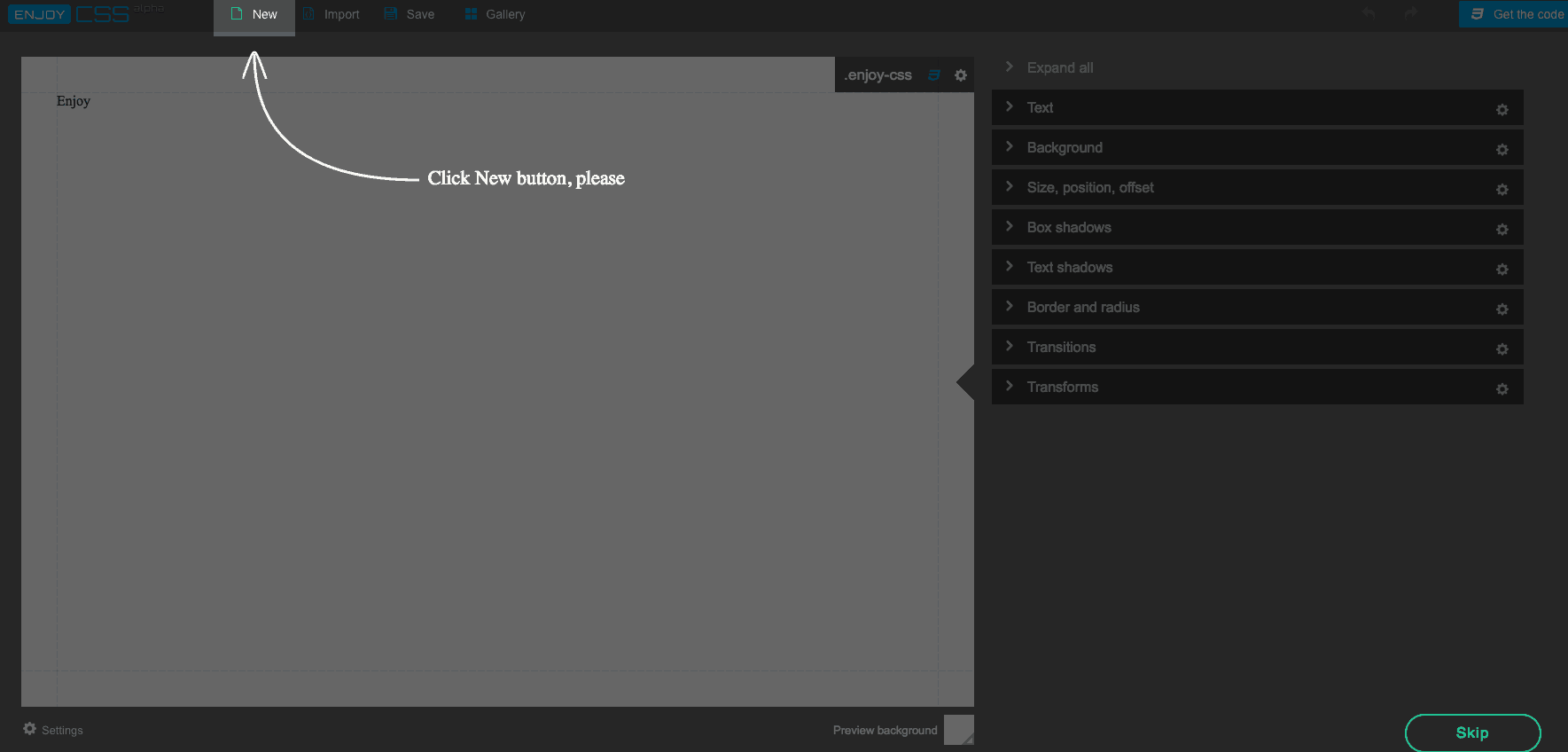The width and height of the screenshot is (1568, 752).
Task: Click the Undo arrow icon
Action: tap(1369, 13)
